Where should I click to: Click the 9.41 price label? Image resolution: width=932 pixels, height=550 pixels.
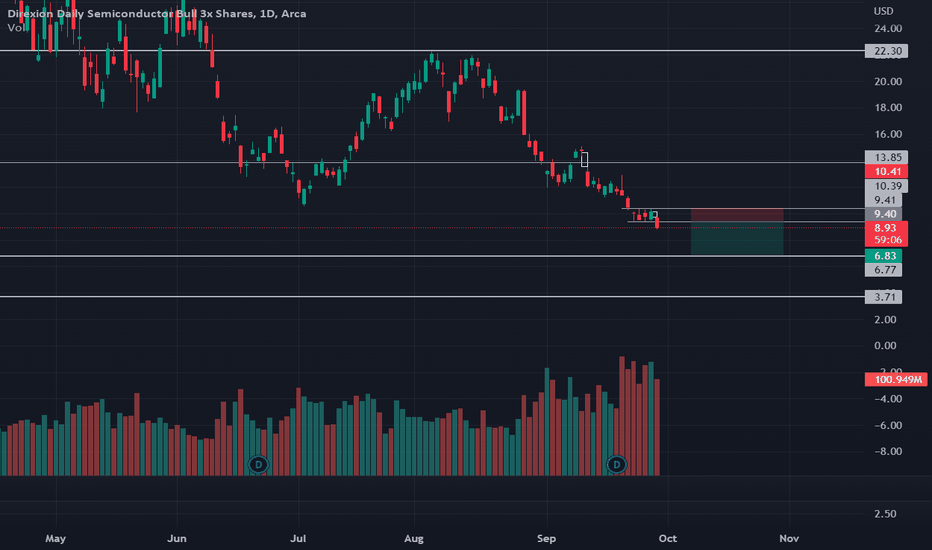[x=884, y=200]
